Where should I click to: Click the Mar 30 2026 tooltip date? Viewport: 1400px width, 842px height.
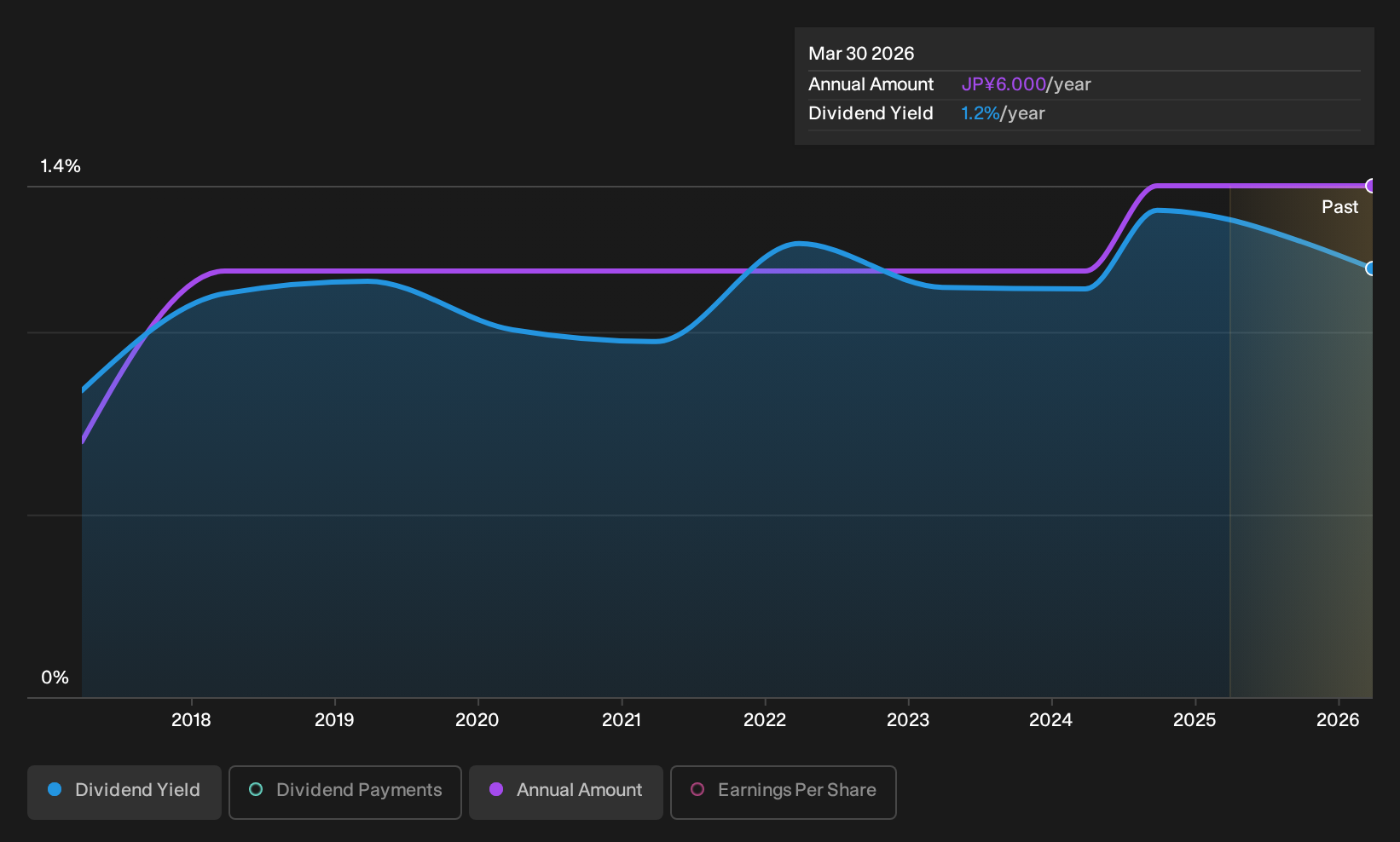[861, 54]
